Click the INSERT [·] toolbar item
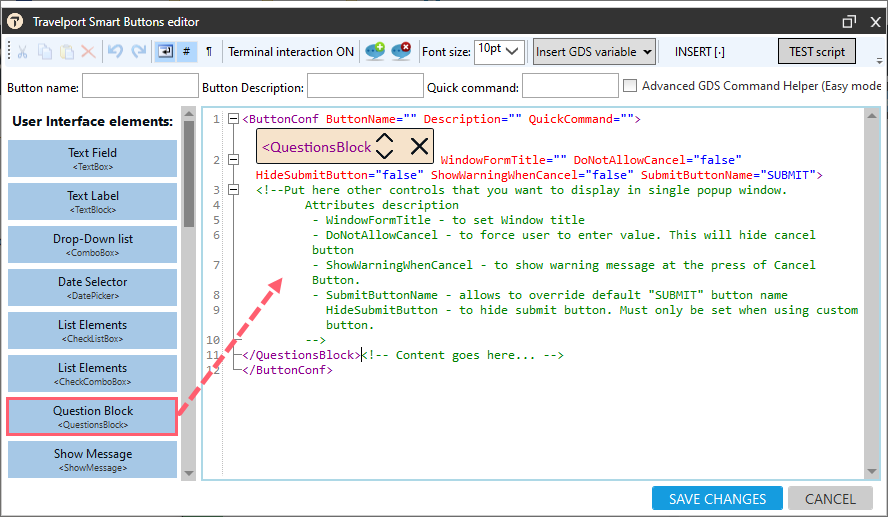 coord(699,52)
